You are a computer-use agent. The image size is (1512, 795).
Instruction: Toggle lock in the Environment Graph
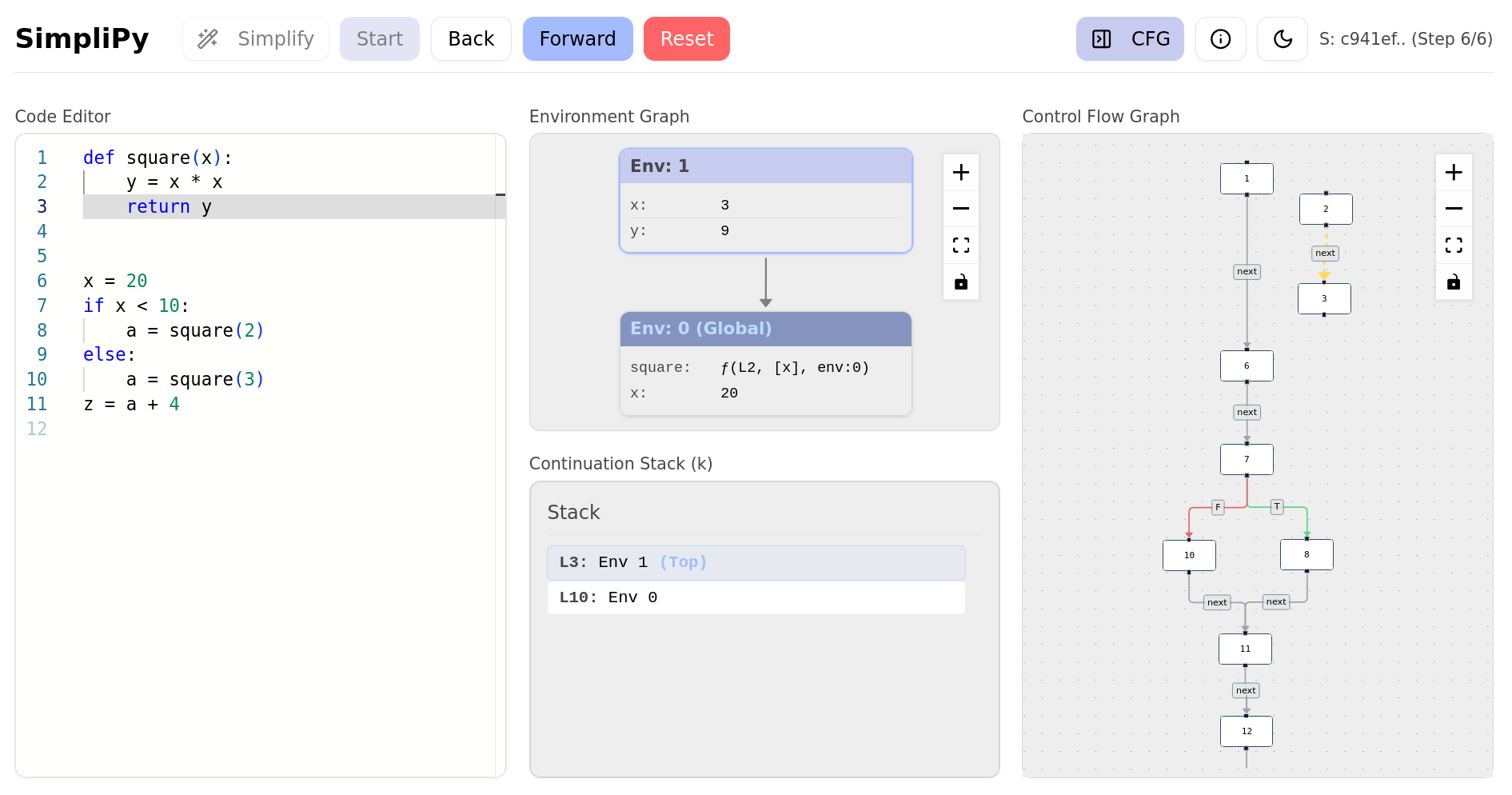click(961, 282)
